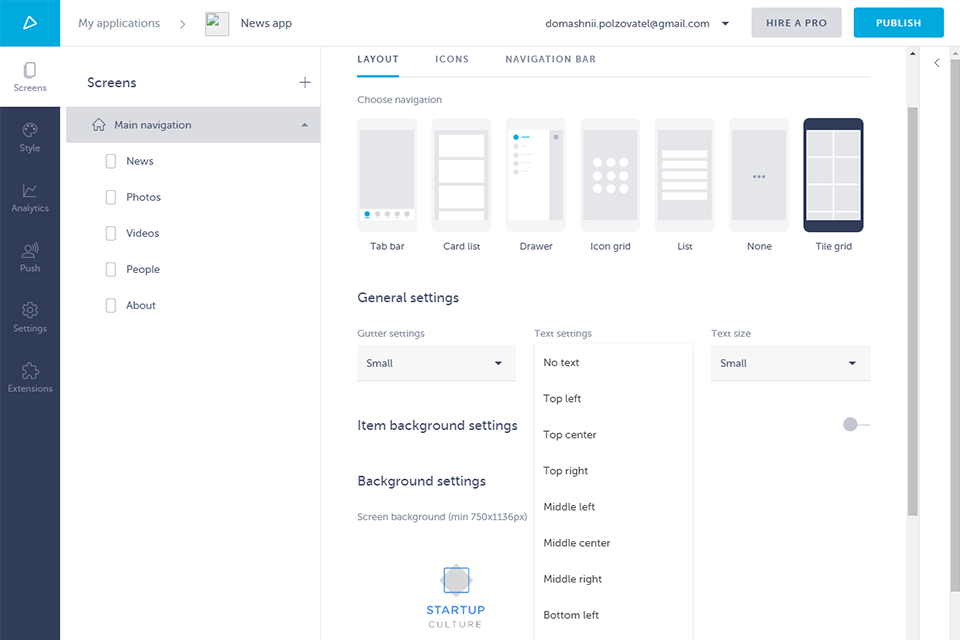This screenshot has width=960, height=640.
Task: Collapse the right preview panel arrow
Action: pos(937,62)
